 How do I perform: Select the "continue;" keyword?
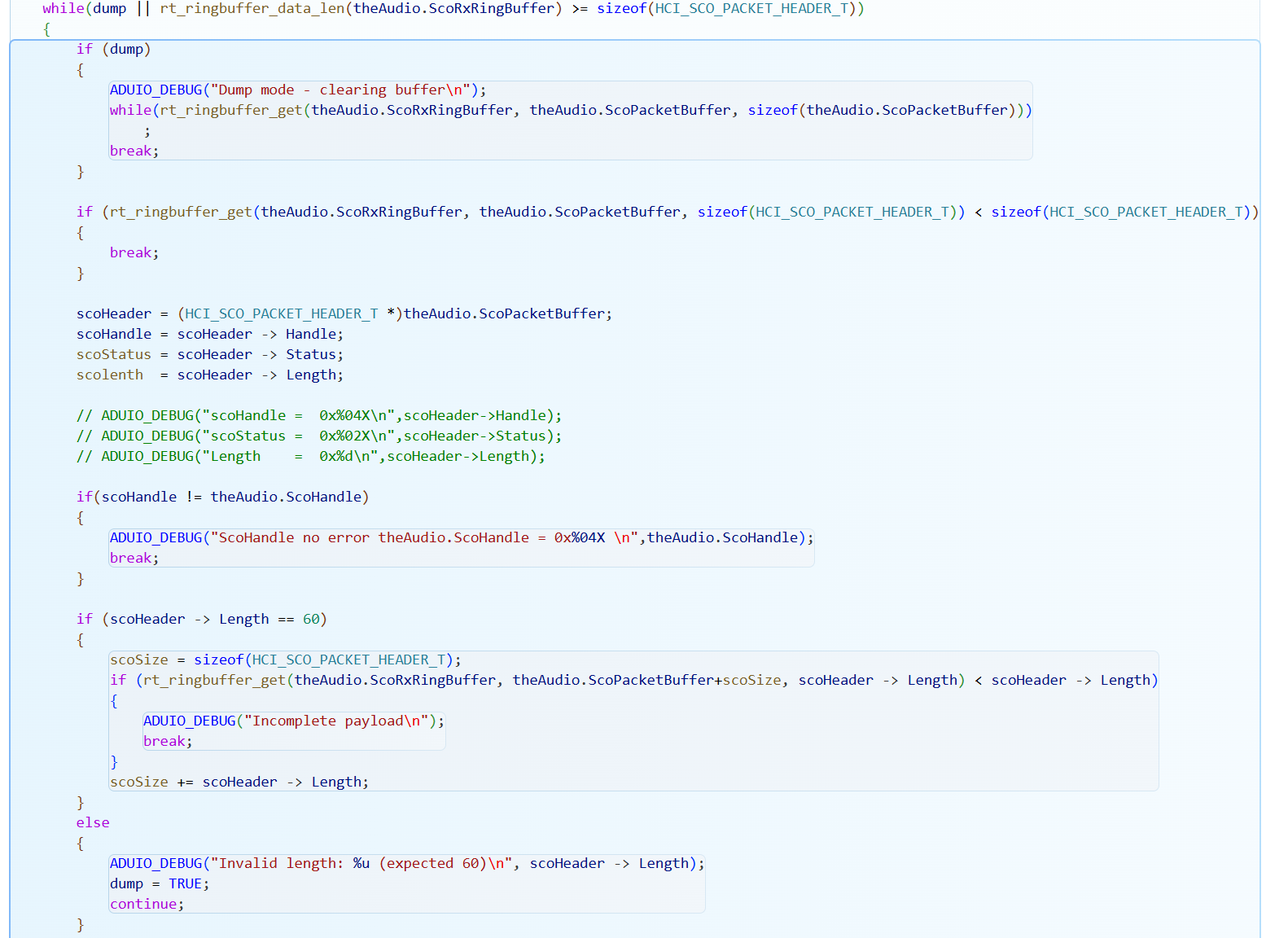coord(147,905)
